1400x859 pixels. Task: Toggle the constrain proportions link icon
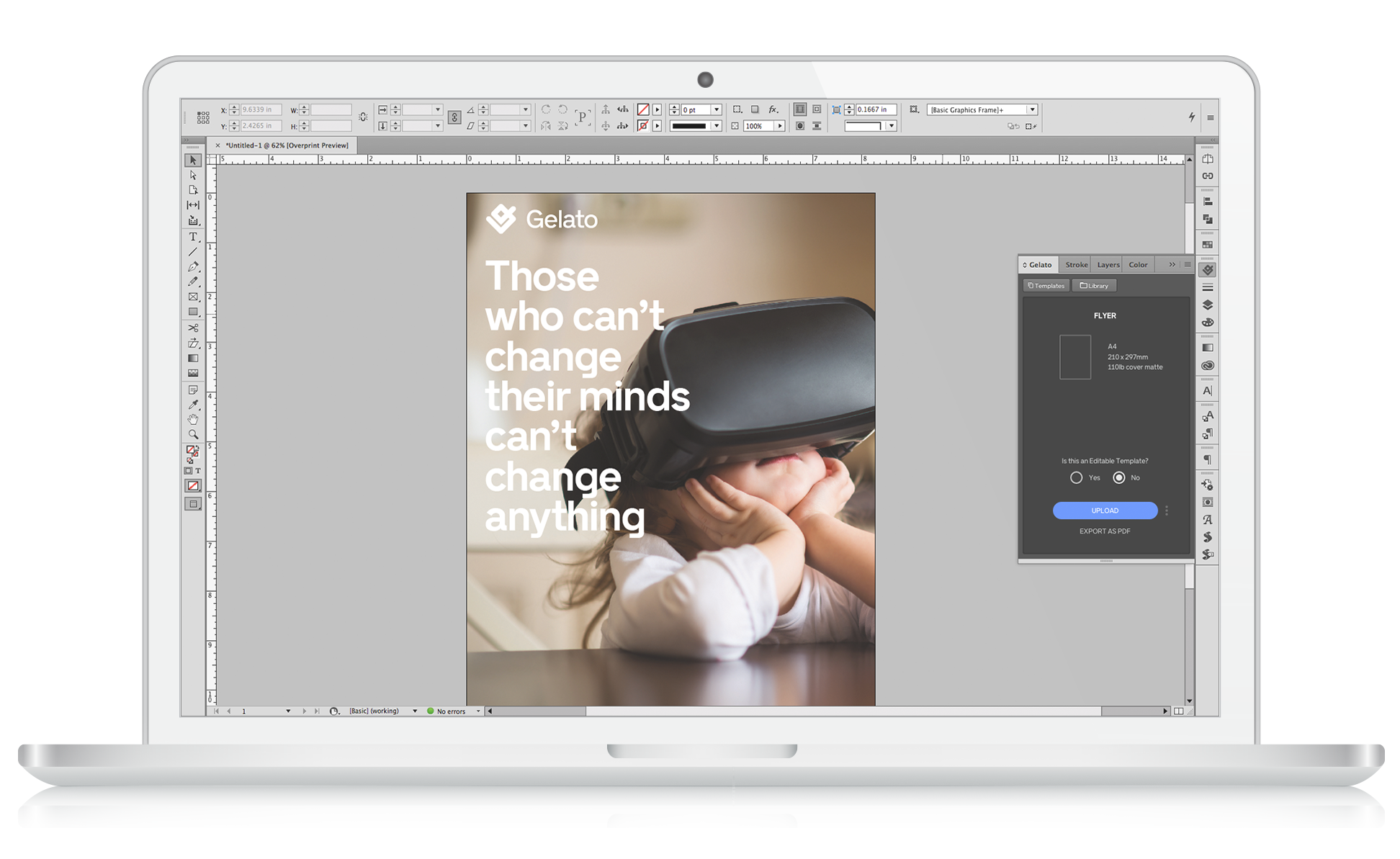pos(454,117)
